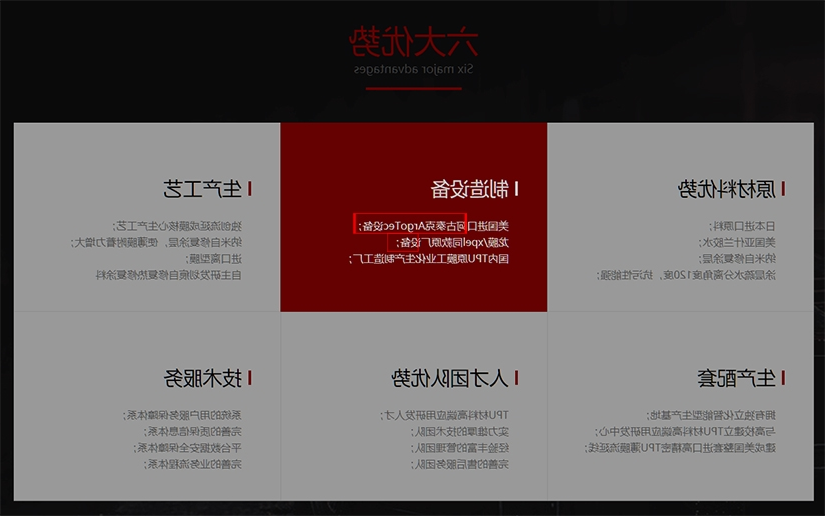Select the '原材料优势' card heading
The height and width of the screenshot is (516, 825).
tap(727, 189)
